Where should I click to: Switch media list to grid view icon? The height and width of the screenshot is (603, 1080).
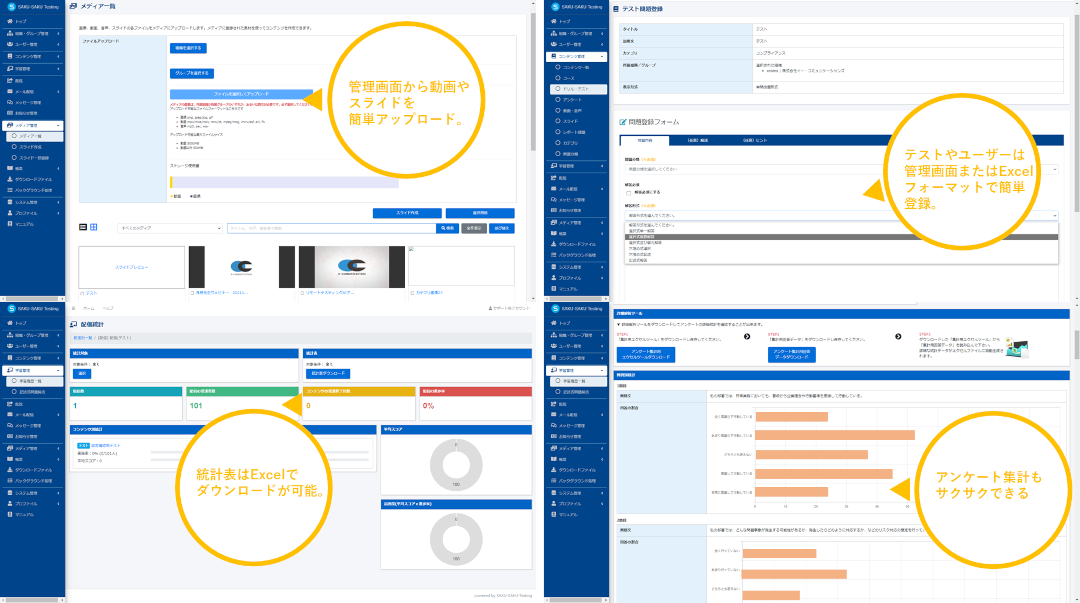pos(94,227)
